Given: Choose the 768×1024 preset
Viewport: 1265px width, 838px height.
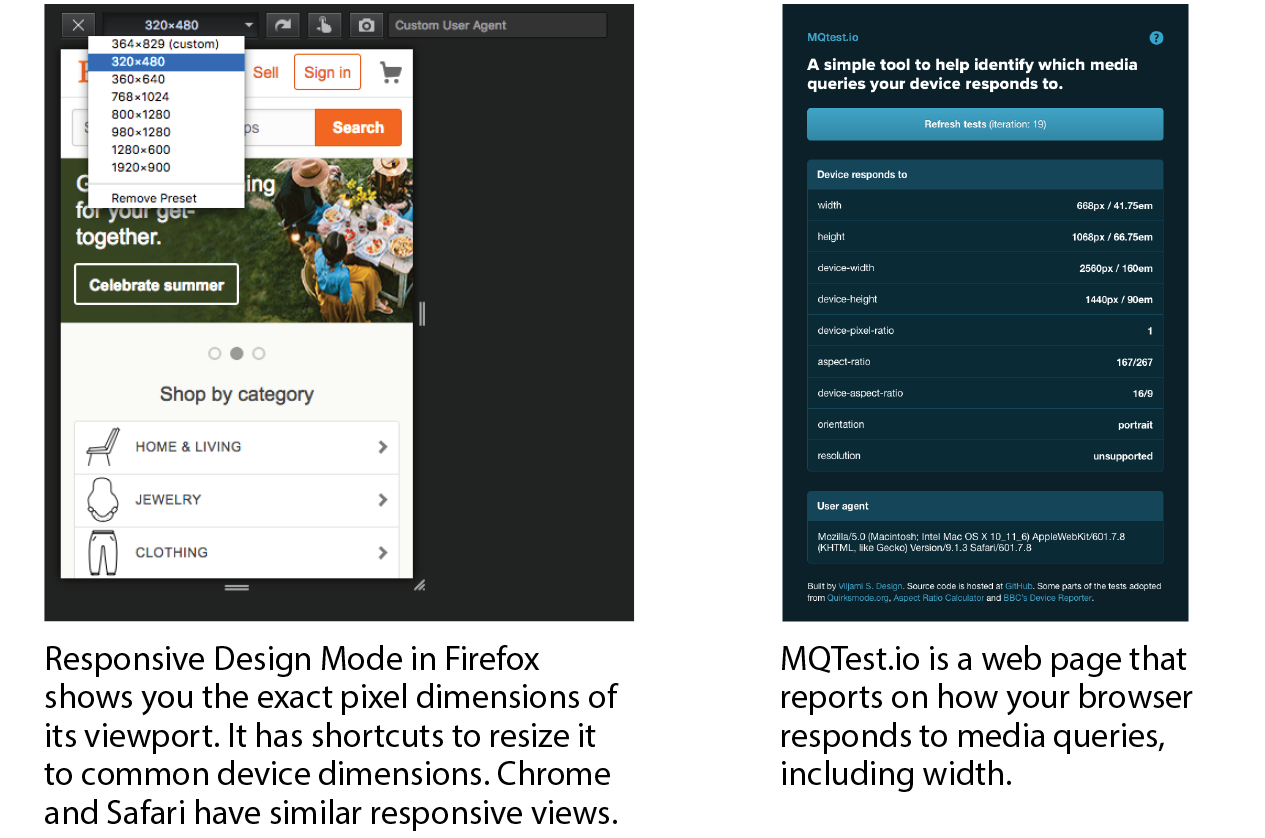Looking at the screenshot, I should pos(166,97).
